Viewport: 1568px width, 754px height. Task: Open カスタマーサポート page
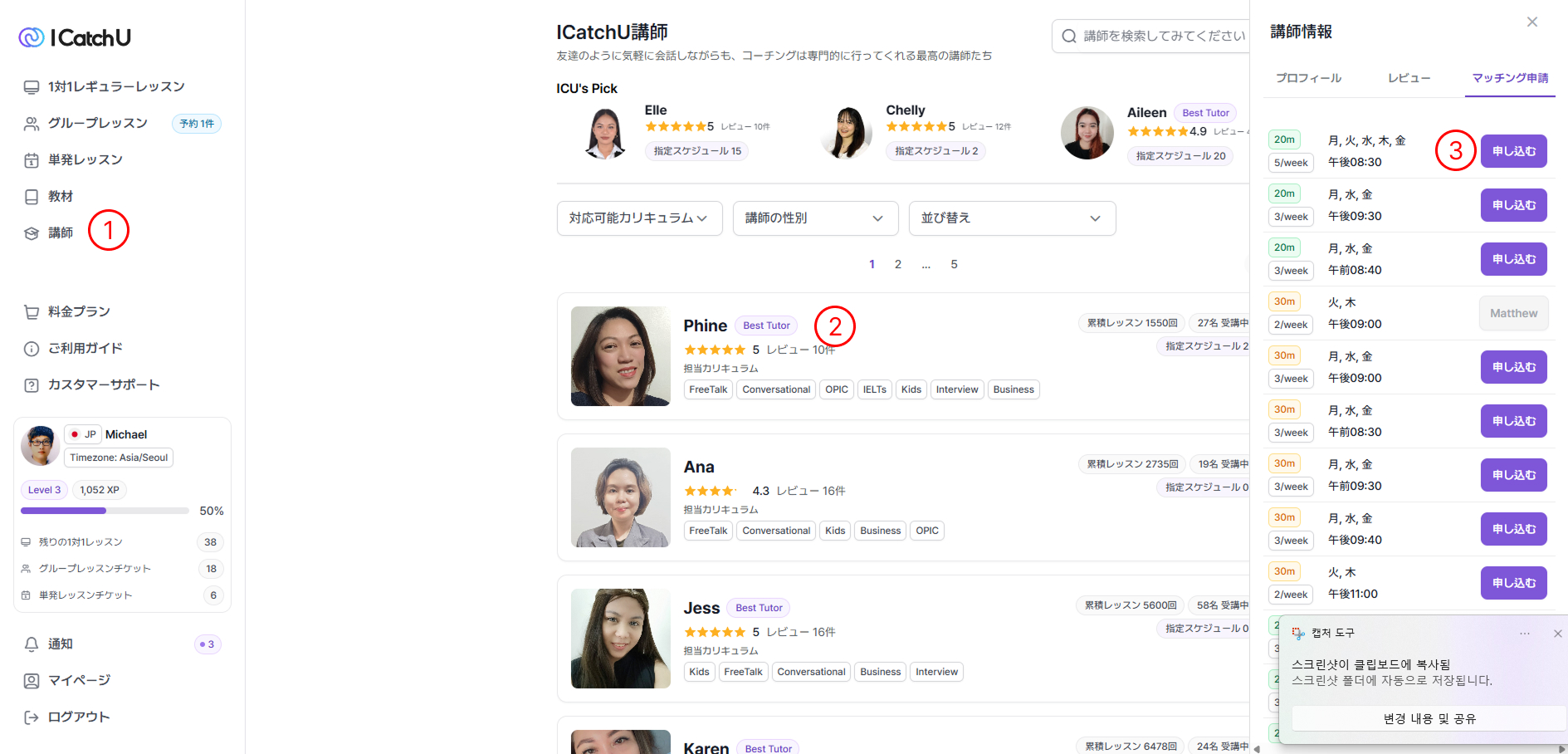(x=104, y=385)
